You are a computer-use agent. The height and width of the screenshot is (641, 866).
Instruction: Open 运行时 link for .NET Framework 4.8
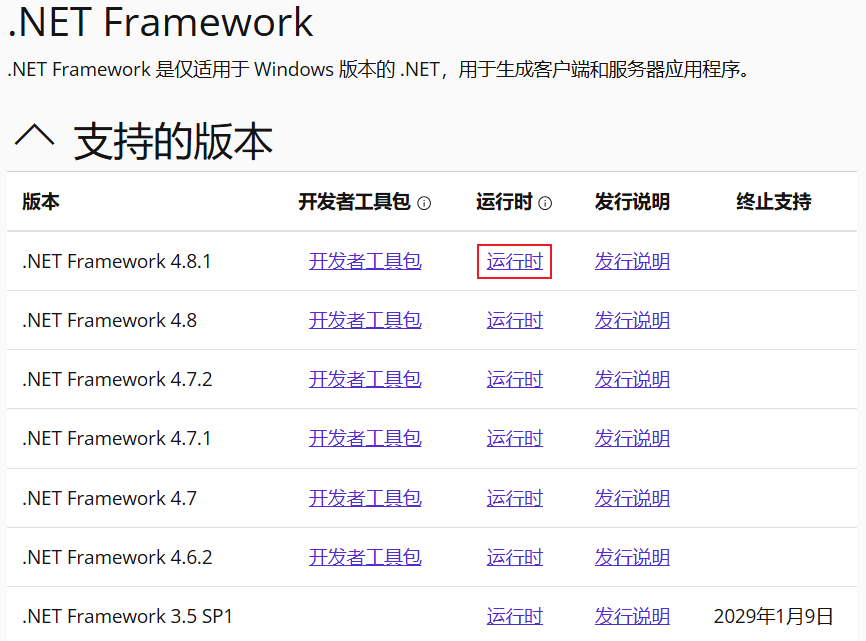point(515,320)
